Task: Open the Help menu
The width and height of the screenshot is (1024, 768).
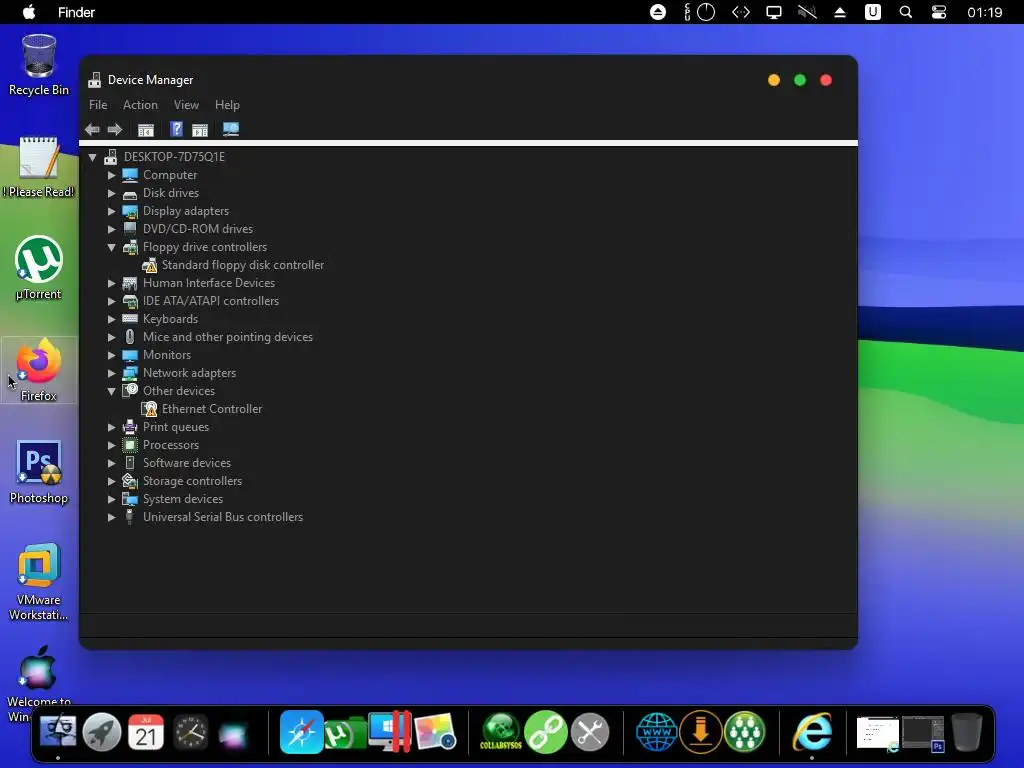Action: point(227,104)
